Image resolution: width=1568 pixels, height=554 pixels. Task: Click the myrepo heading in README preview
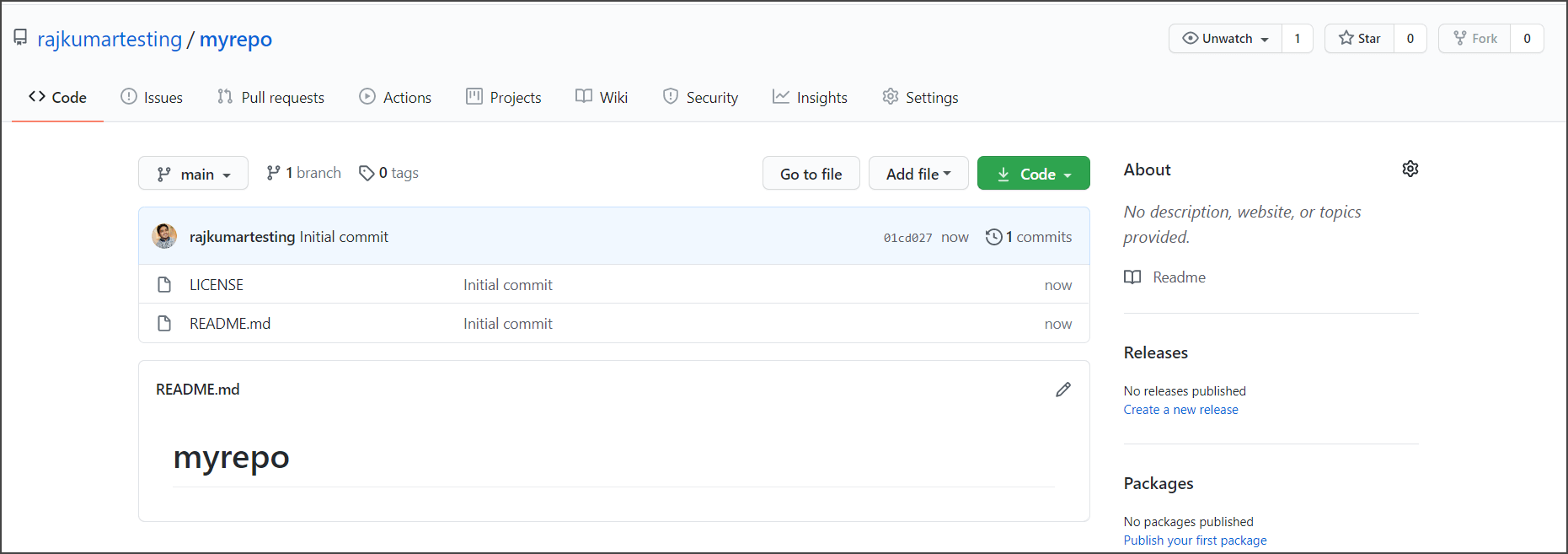[x=231, y=457]
